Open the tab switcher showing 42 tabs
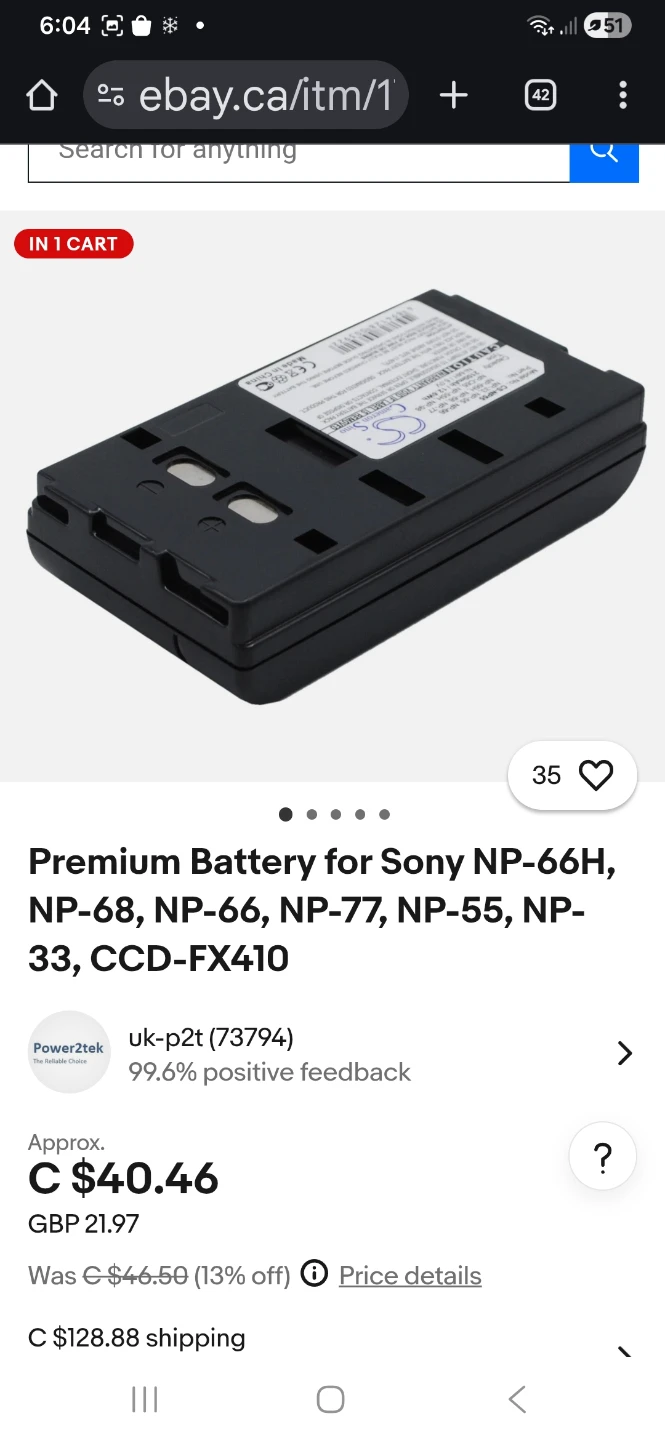The image size is (665, 1440). coord(540,95)
